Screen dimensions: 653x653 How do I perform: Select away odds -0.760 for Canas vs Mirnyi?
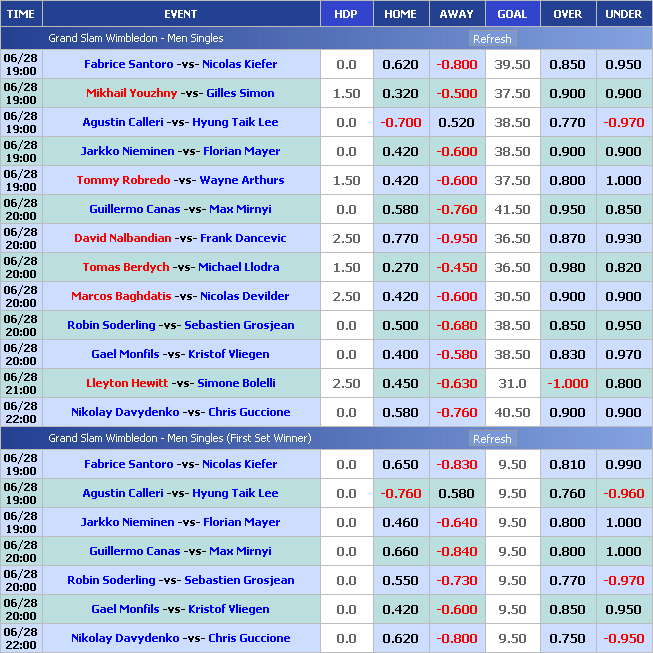(456, 209)
